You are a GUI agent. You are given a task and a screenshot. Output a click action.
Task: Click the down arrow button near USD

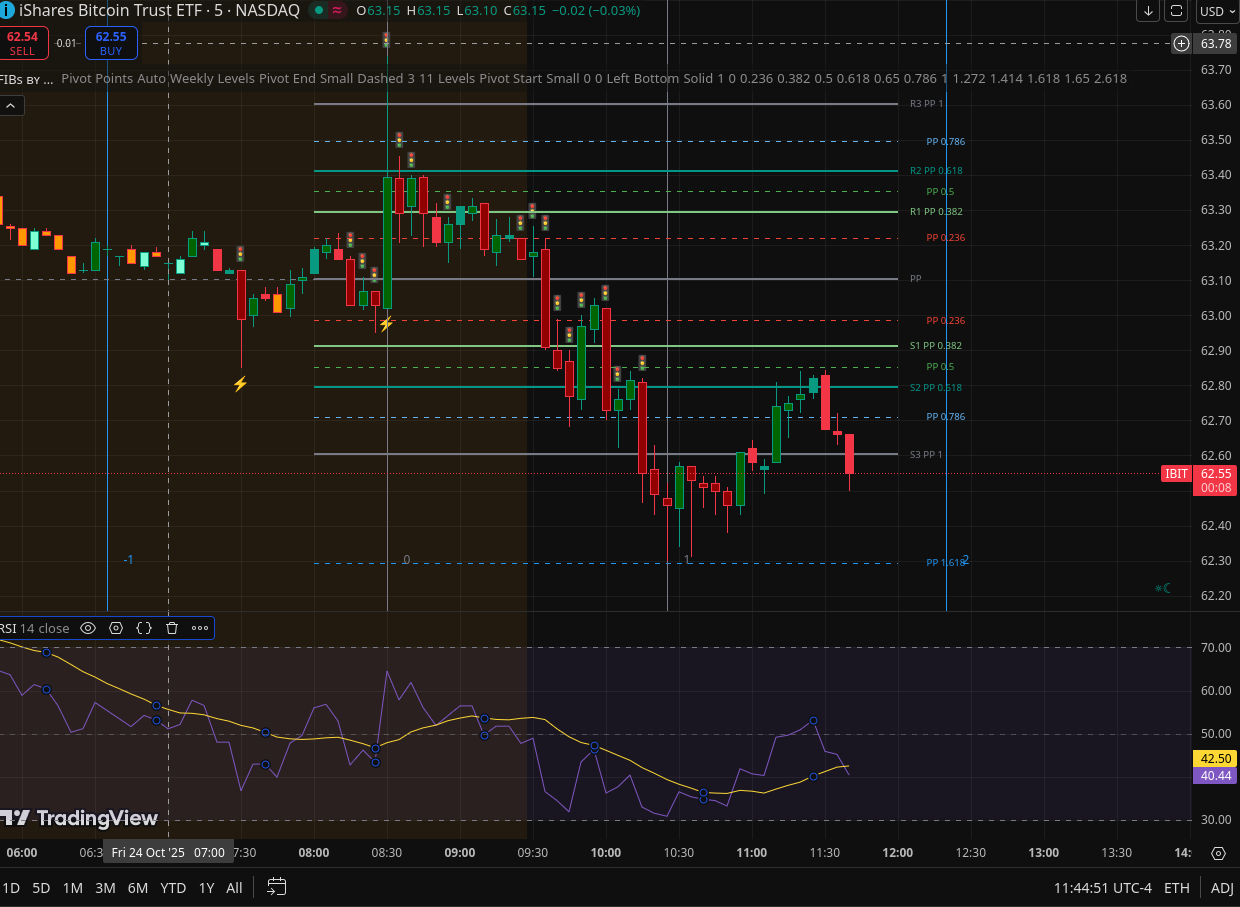1149,11
